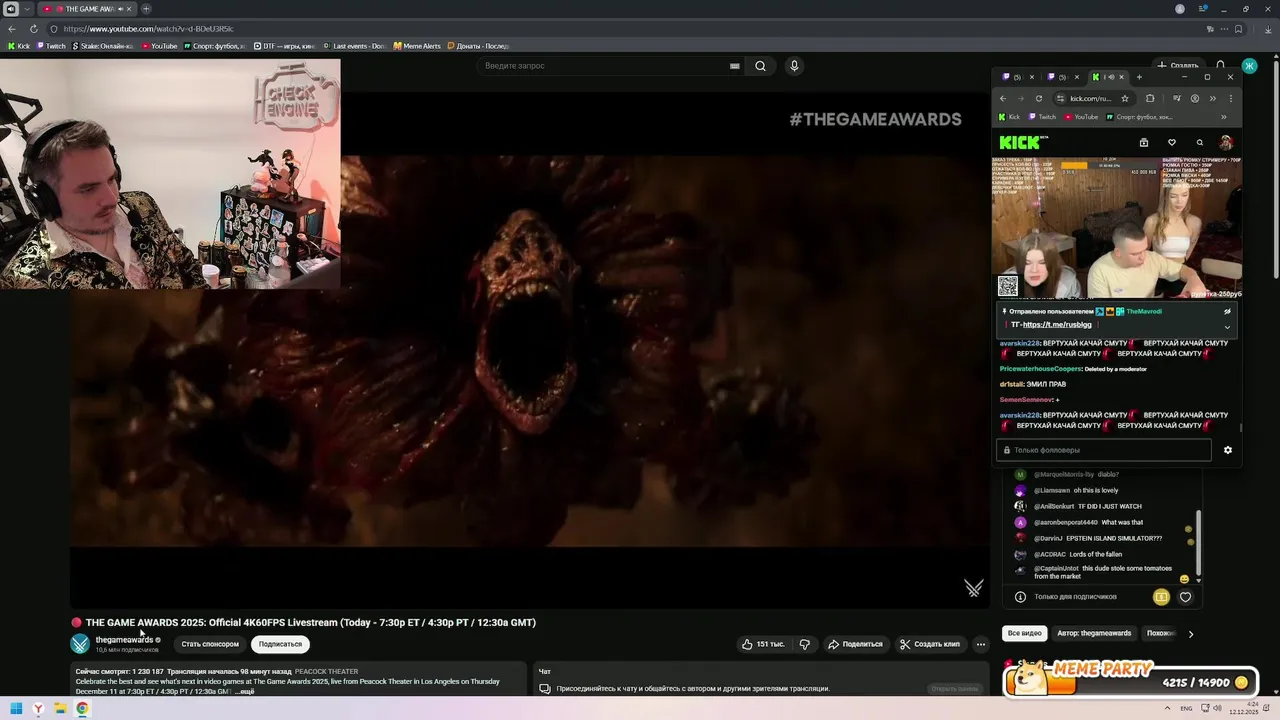This screenshot has height=720, width=1280.
Task: Collapse the pinned message in Kick chat
Action: point(1227,327)
